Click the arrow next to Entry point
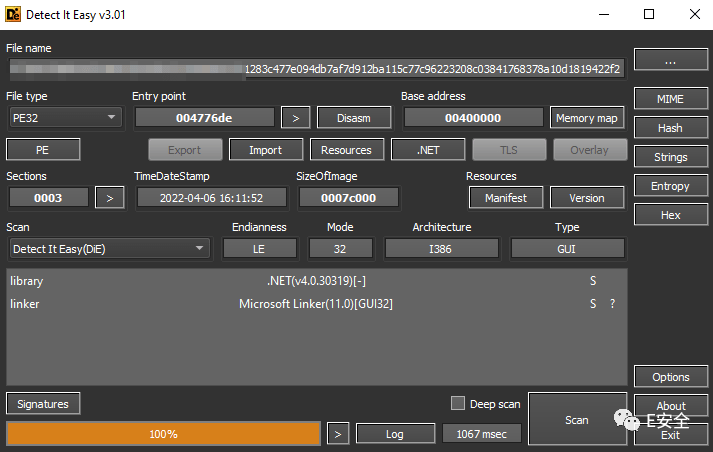713x452 pixels. click(x=296, y=118)
